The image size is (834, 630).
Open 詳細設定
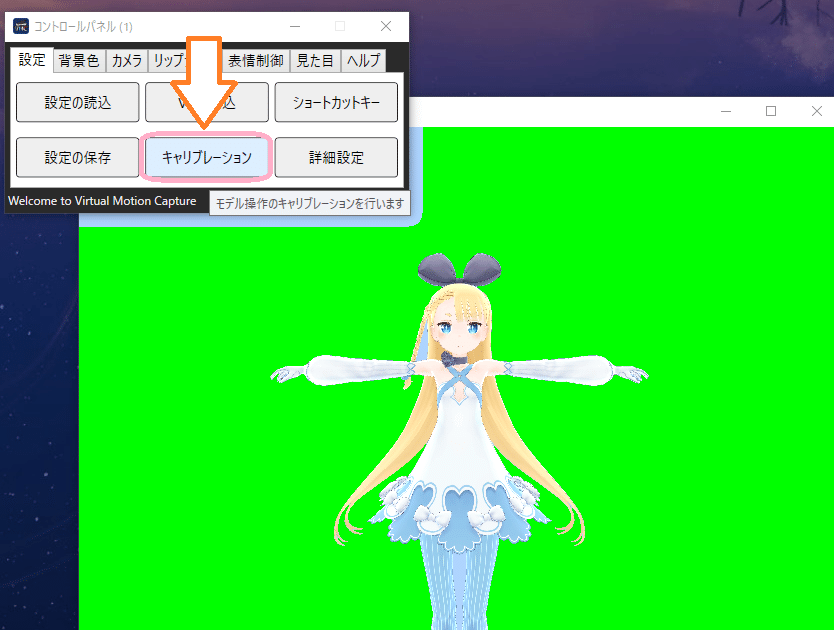[x=336, y=158]
